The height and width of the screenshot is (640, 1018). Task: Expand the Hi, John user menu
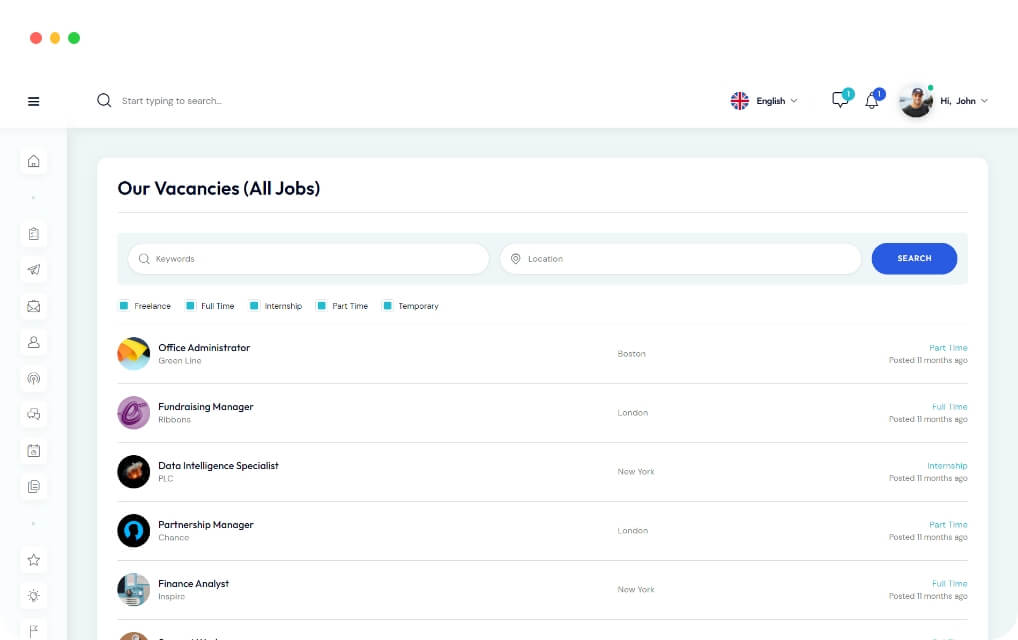click(964, 101)
